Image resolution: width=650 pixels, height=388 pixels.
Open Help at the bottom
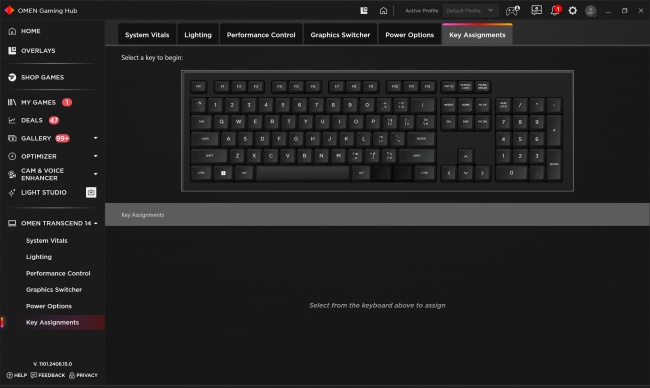[x=17, y=375]
